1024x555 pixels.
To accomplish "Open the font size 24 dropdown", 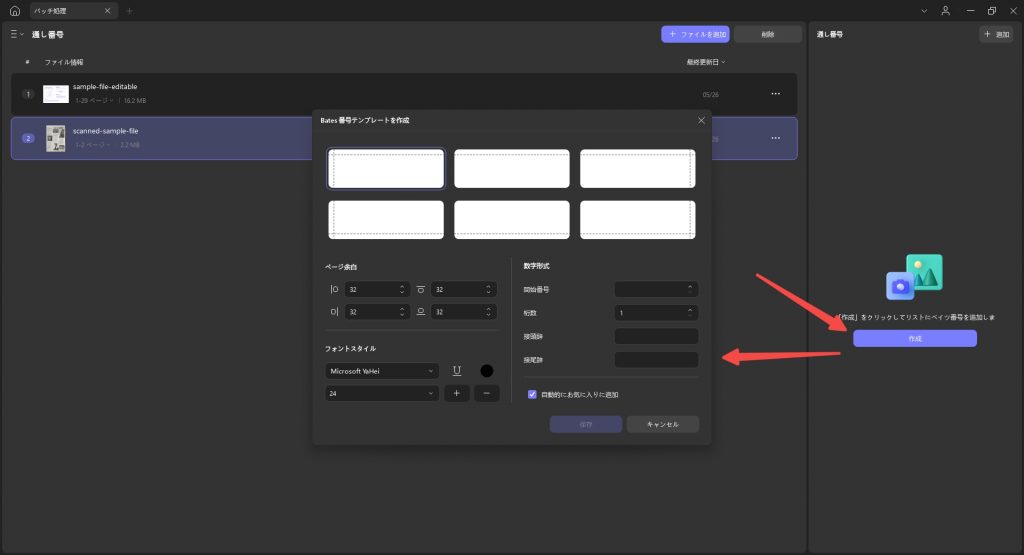I will point(382,394).
